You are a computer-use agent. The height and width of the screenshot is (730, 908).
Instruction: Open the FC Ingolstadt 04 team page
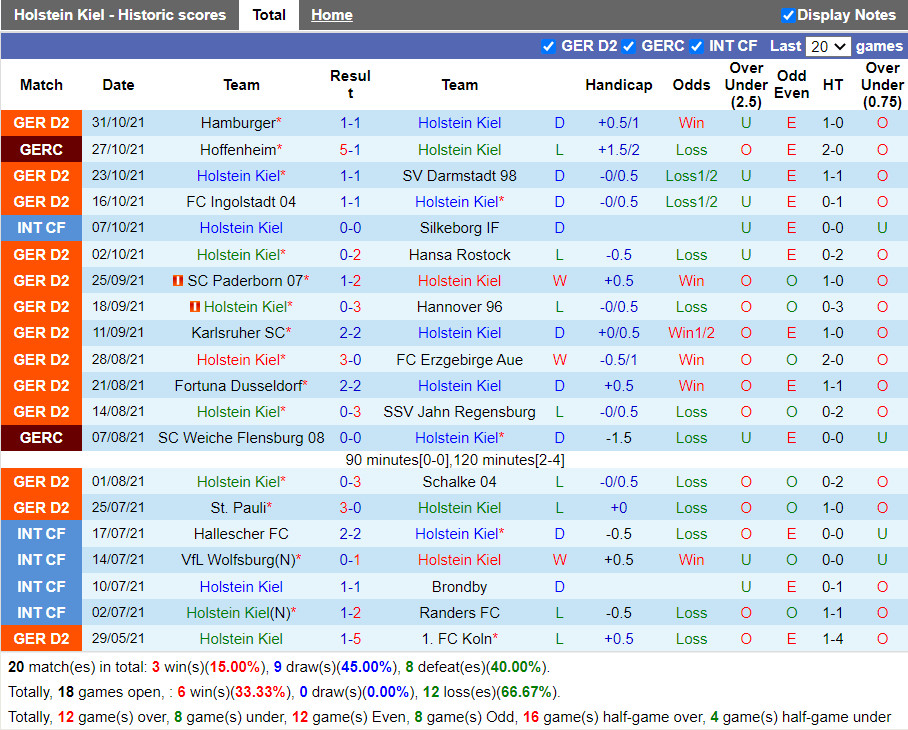click(x=241, y=202)
